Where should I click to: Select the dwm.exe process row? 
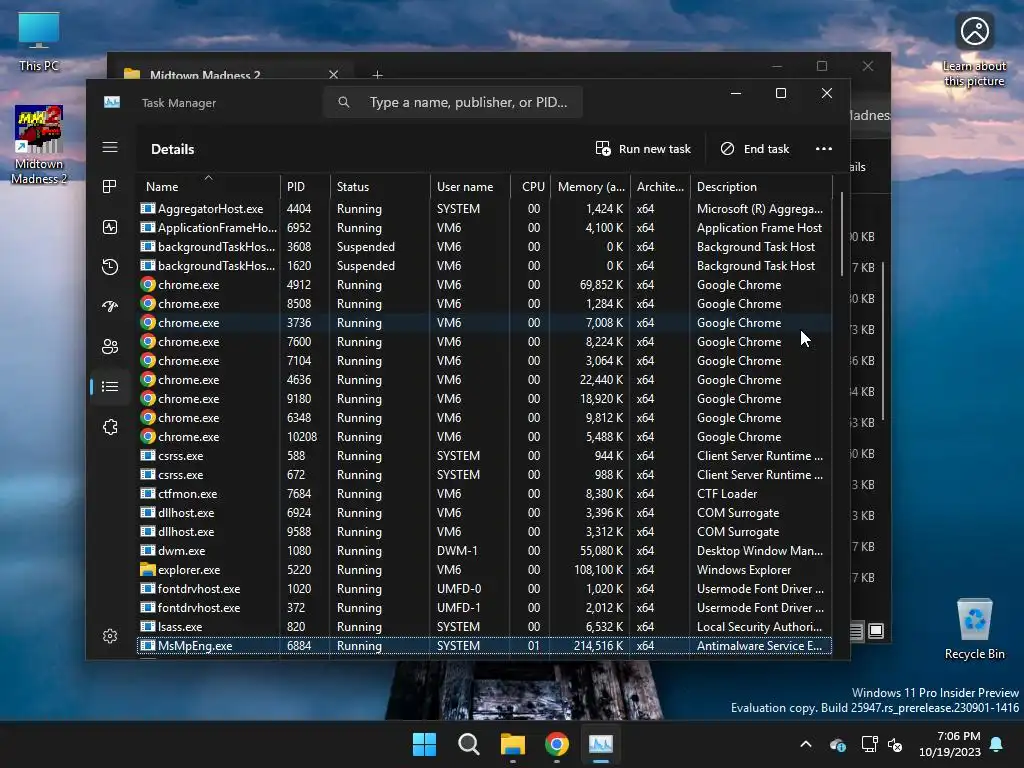point(484,551)
